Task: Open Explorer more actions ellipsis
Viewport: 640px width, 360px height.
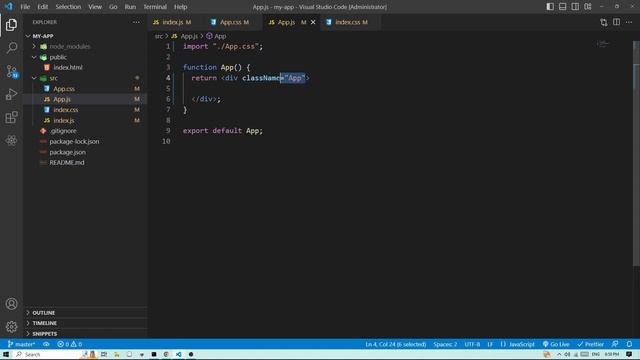Action: [136, 22]
